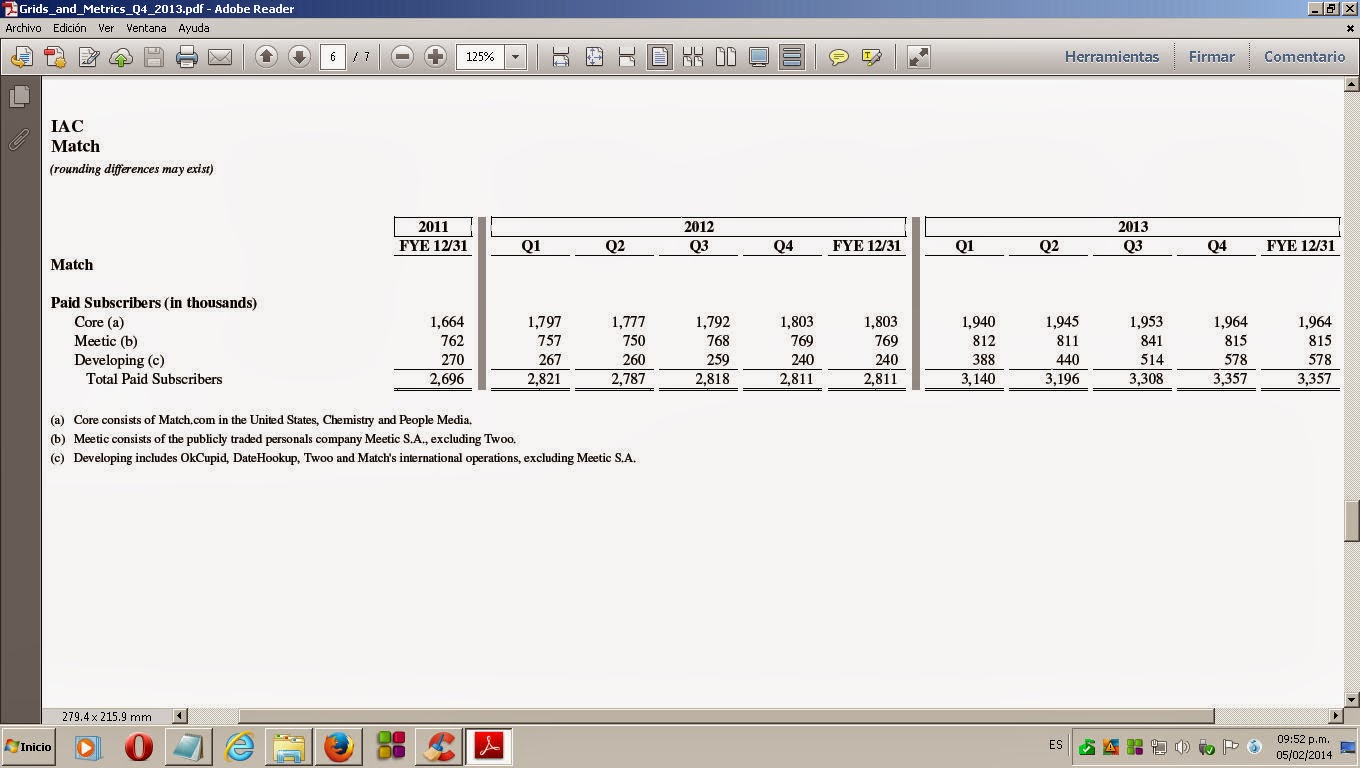Click the 'Core (a)' row label
The height and width of the screenshot is (768, 1360).
point(99,322)
